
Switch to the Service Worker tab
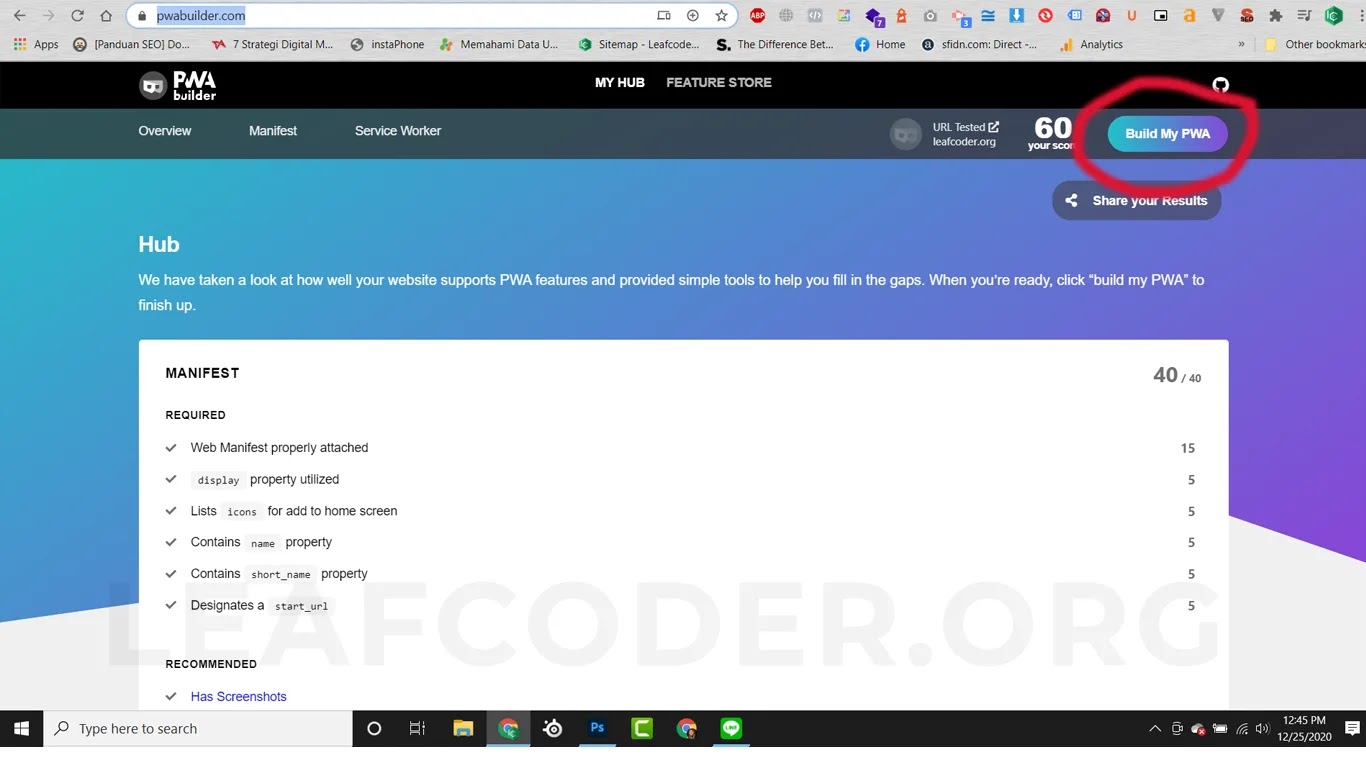coord(398,131)
